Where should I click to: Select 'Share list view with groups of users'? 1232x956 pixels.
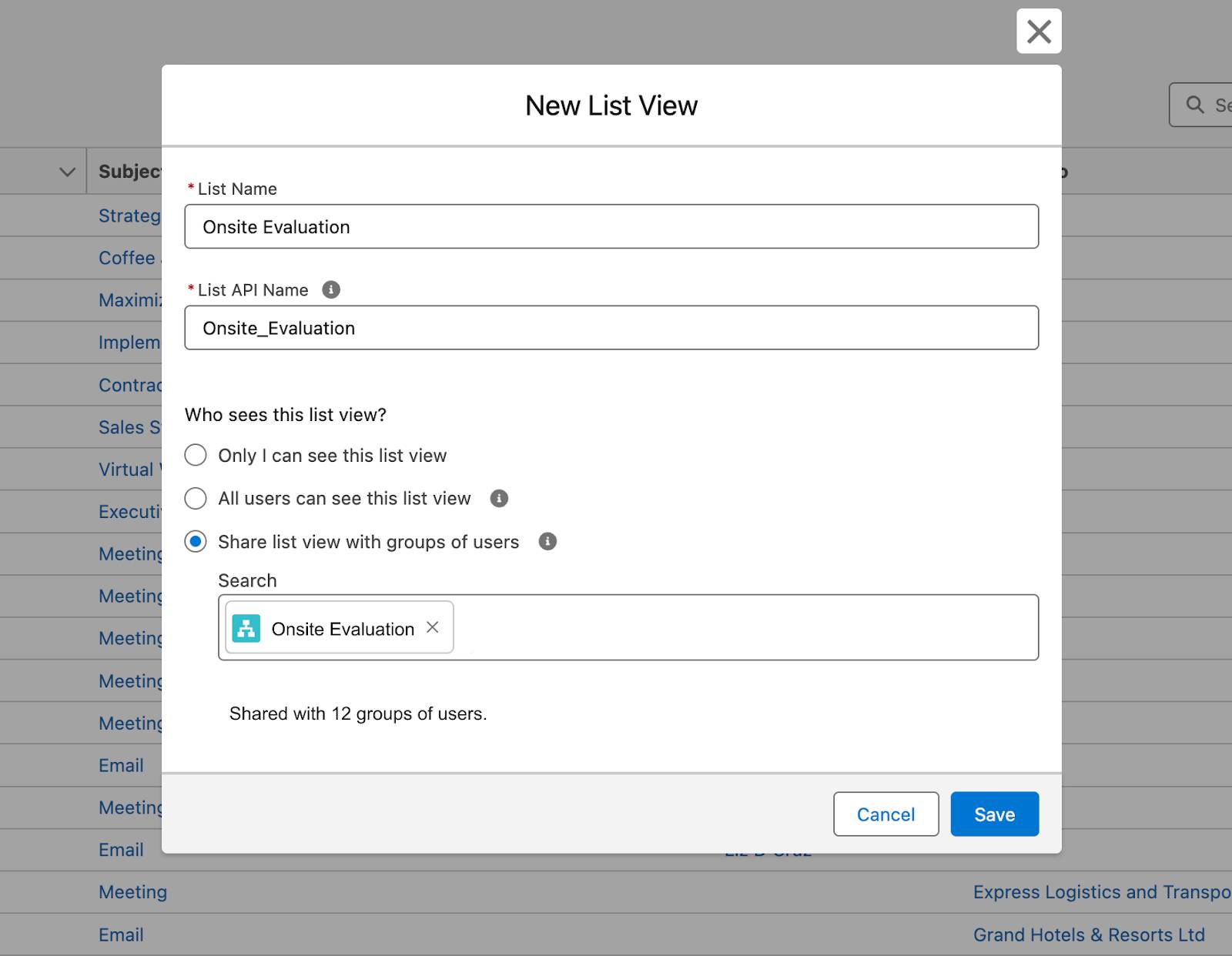[x=196, y=542]
